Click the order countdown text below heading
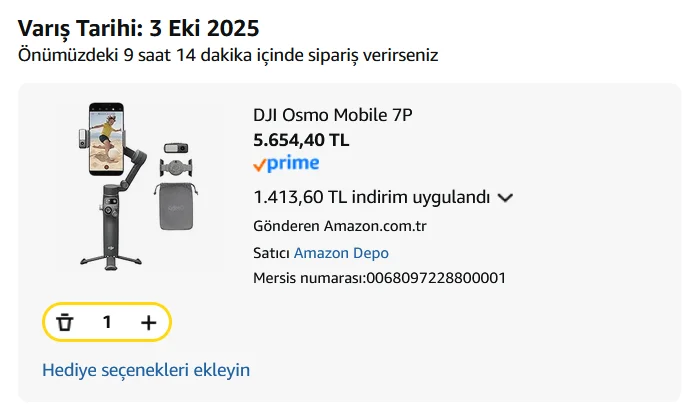 (228, 54)
